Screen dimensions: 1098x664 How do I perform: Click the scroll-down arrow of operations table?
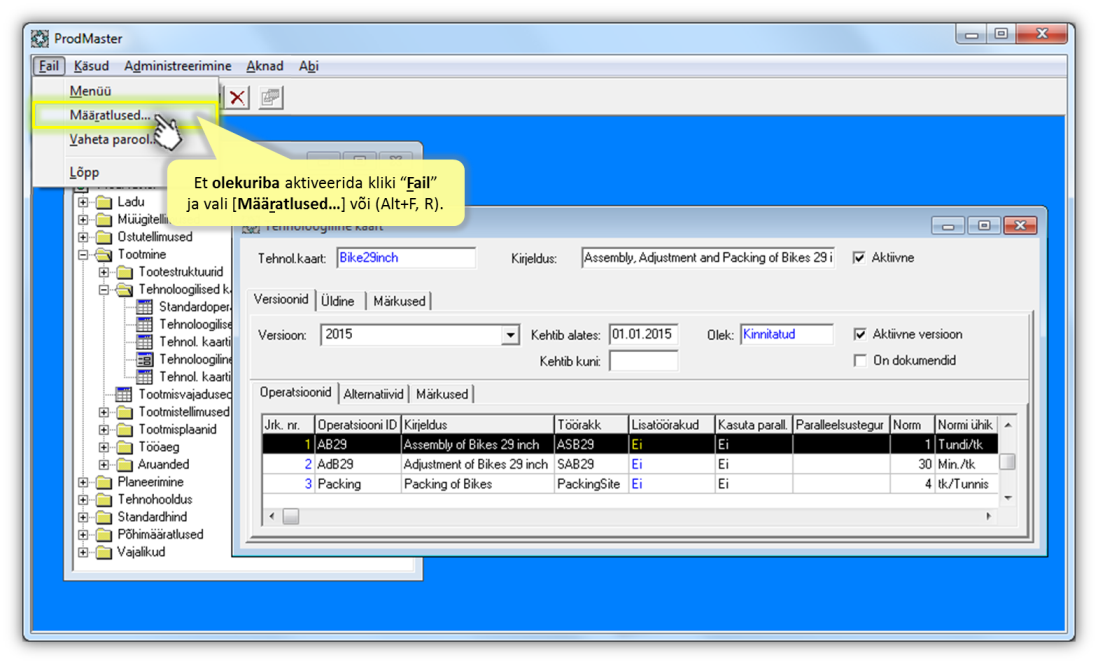[x=1008, y=498]
